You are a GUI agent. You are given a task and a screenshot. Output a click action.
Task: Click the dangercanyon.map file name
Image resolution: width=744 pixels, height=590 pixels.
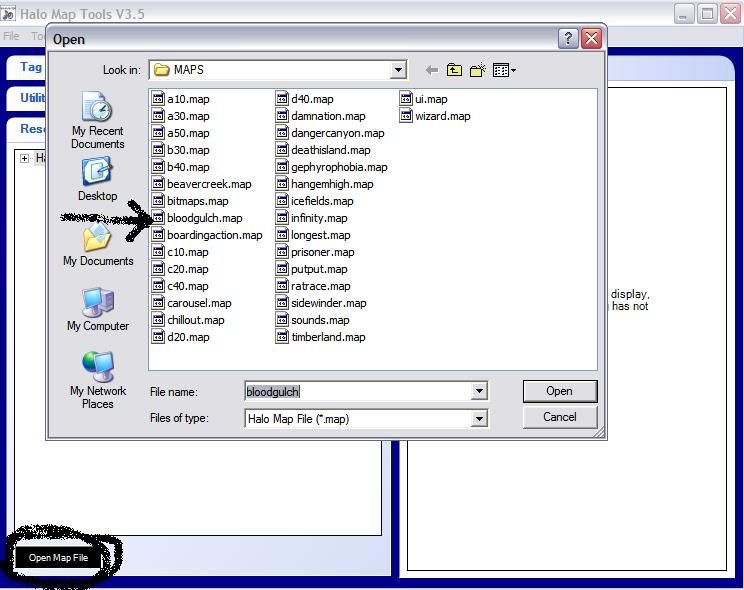point(338,133)
